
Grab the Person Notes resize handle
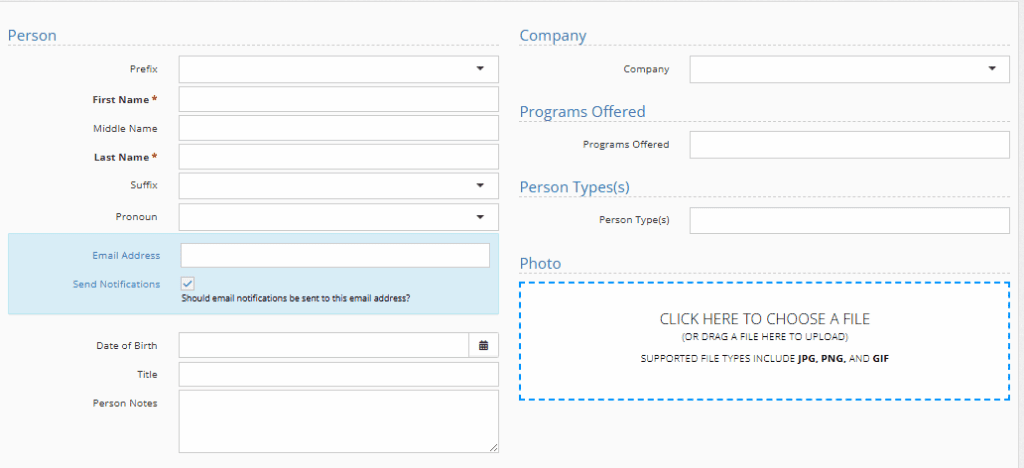pos(493,448)
